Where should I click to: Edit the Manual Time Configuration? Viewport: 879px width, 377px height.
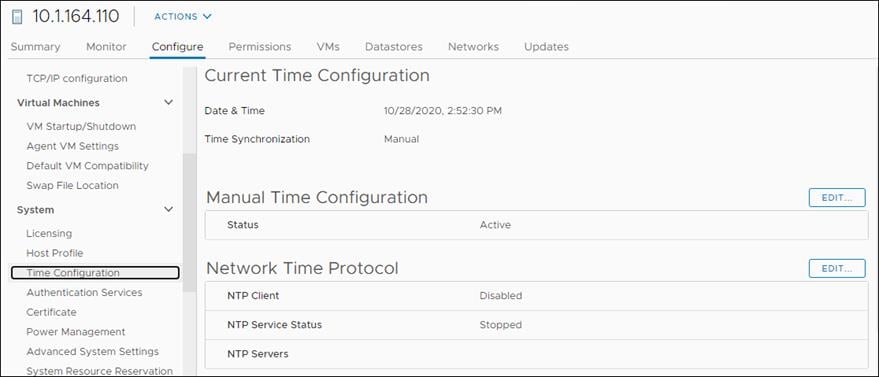(x=837, y=198)
